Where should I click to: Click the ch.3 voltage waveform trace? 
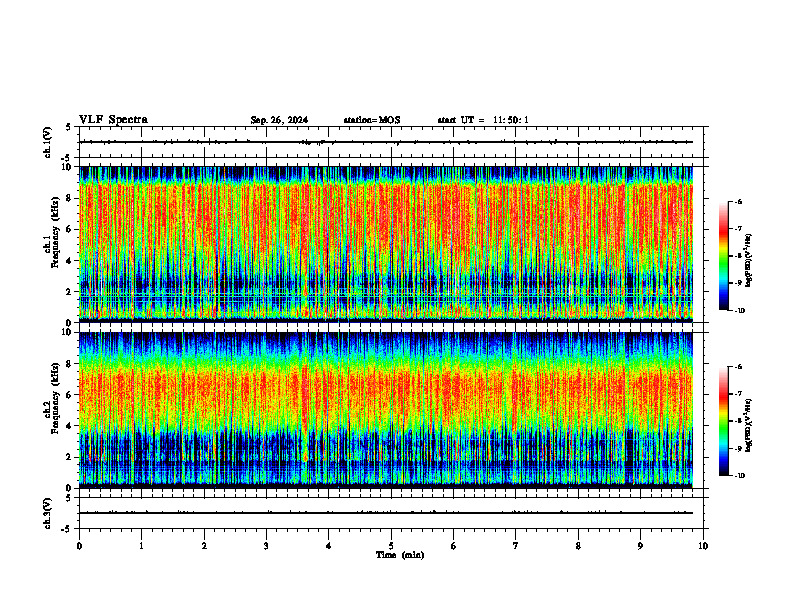[x=386, y=513]
